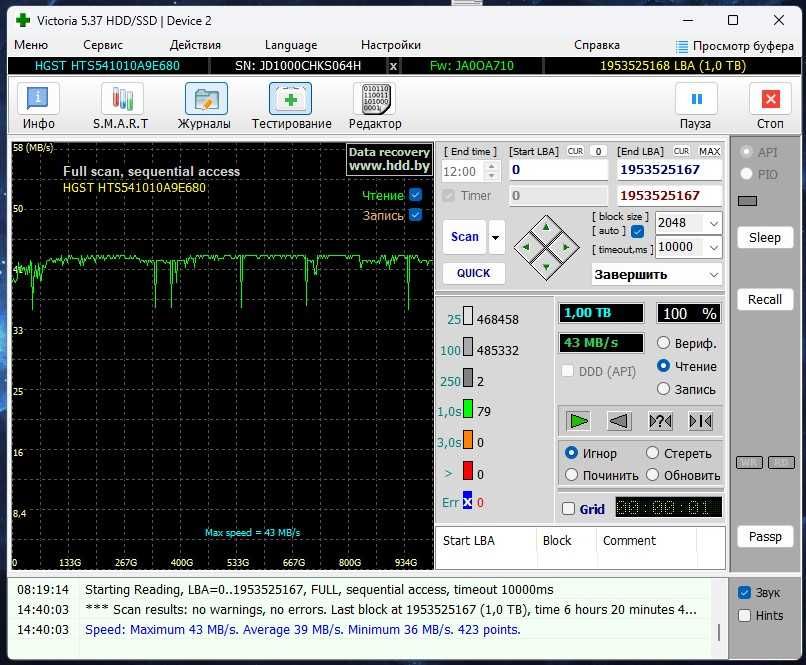Click the up arrow on the navigation diamond
Screen dimensions: 806x665
[x=546, y=227]
